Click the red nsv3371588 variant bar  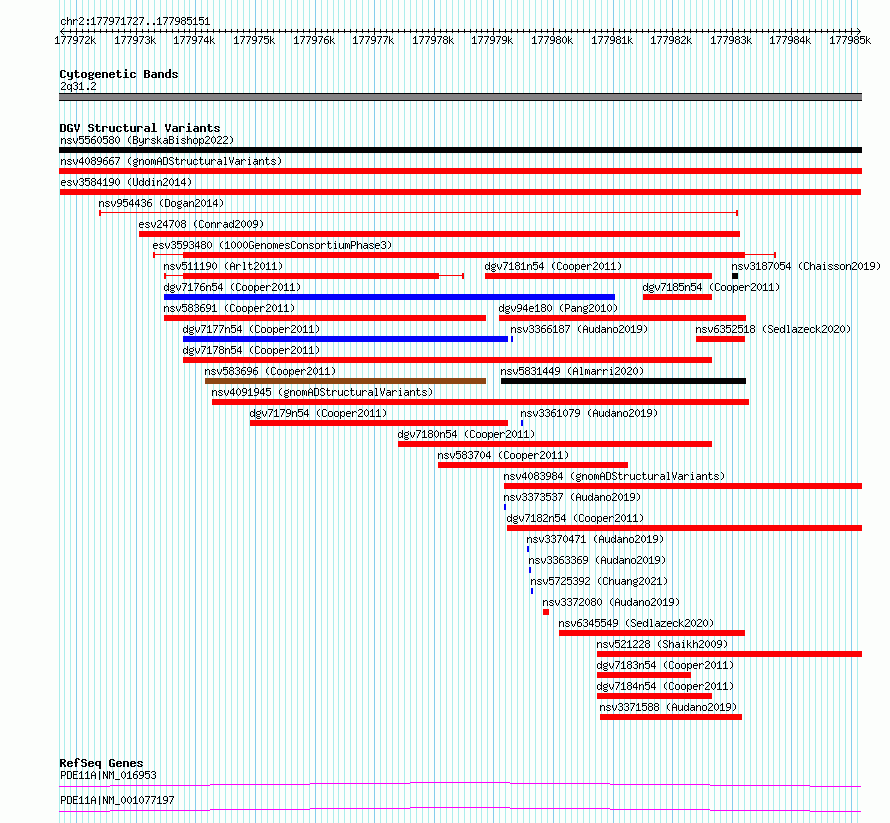coord(671,717)
